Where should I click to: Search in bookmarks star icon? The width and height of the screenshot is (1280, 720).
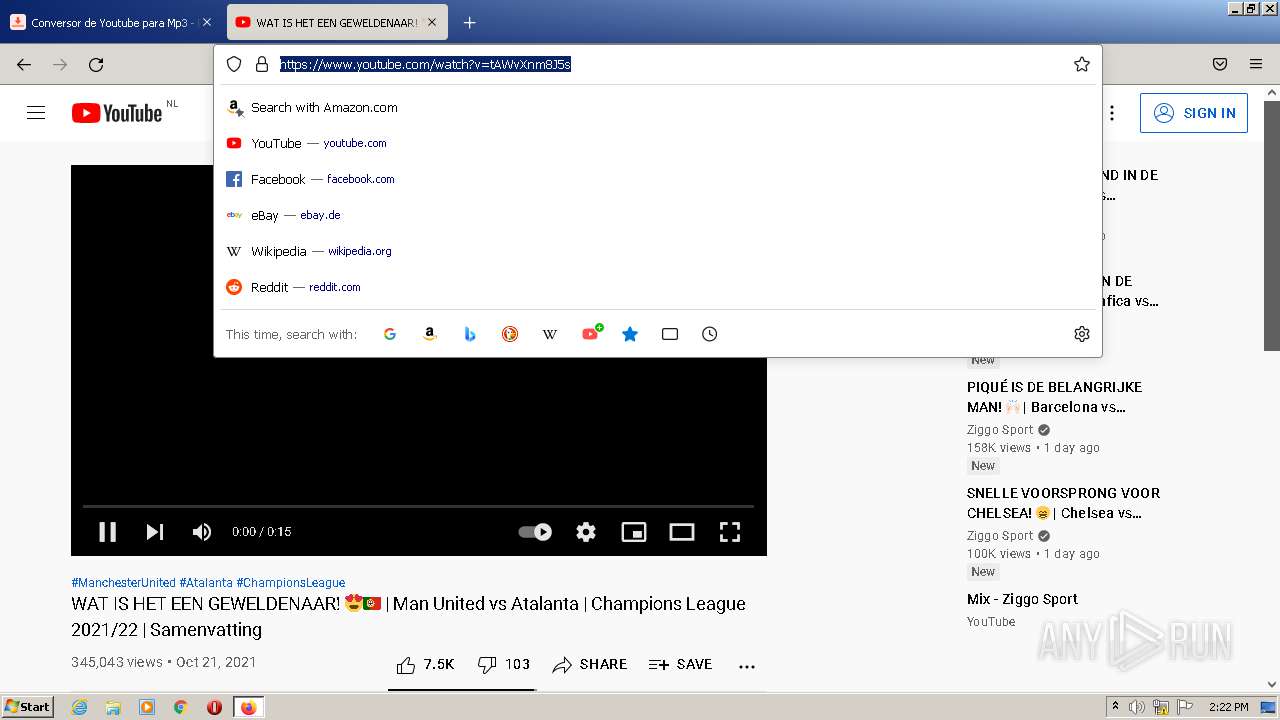(x=630, y=334)
